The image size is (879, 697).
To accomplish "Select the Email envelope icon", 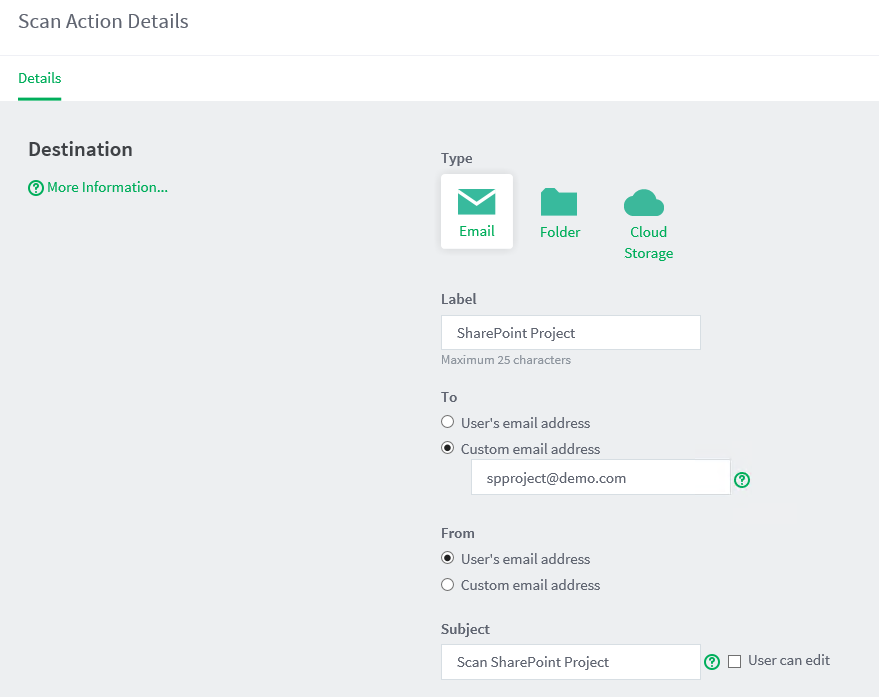I will pos(476,202).
